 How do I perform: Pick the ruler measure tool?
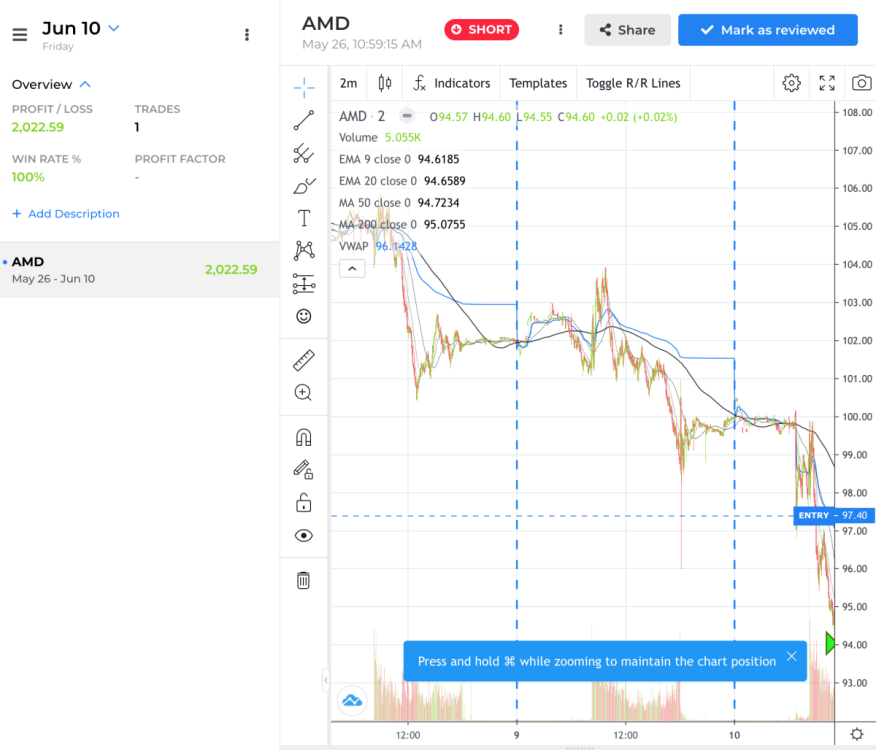(x=304, y=360)
